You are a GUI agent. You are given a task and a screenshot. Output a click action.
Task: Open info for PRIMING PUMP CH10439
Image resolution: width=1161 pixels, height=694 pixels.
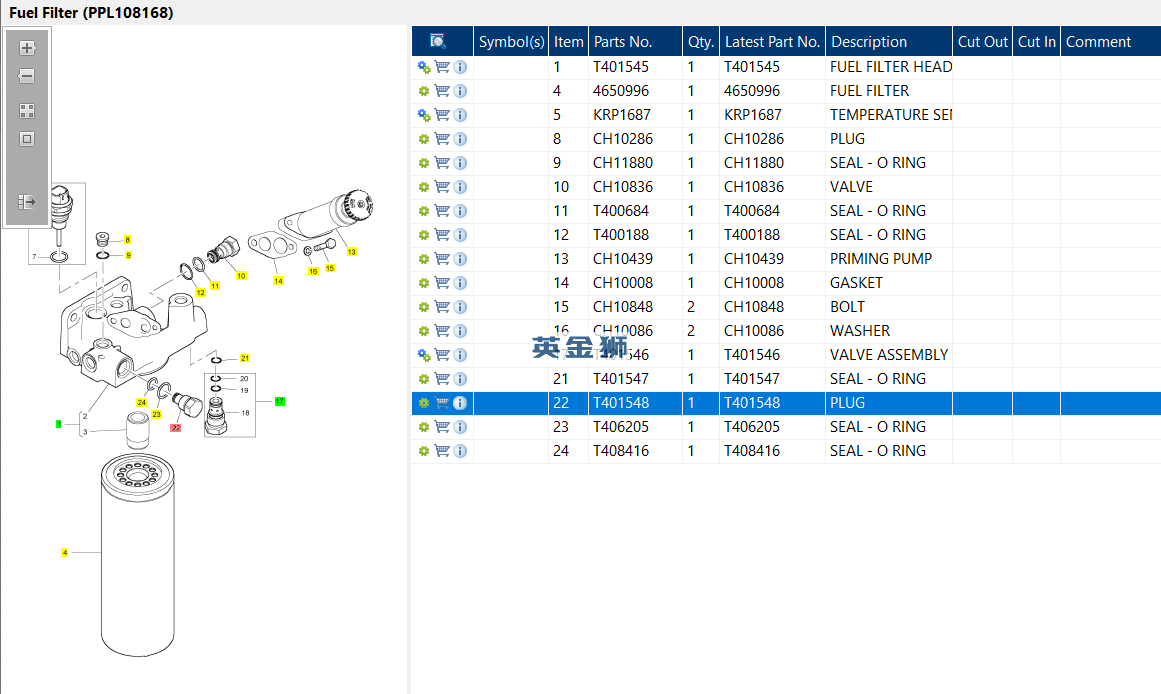[x=460, y=259]
